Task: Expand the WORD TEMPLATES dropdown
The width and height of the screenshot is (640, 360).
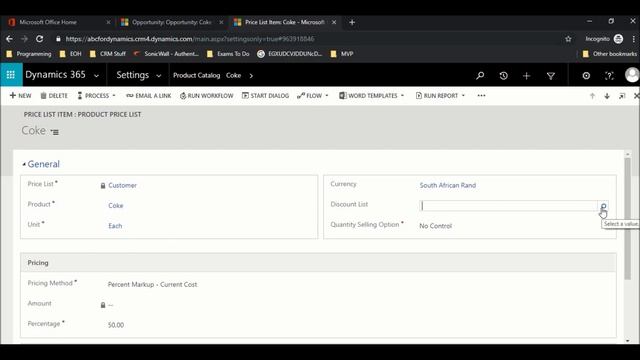Action: tap(402, 96)
